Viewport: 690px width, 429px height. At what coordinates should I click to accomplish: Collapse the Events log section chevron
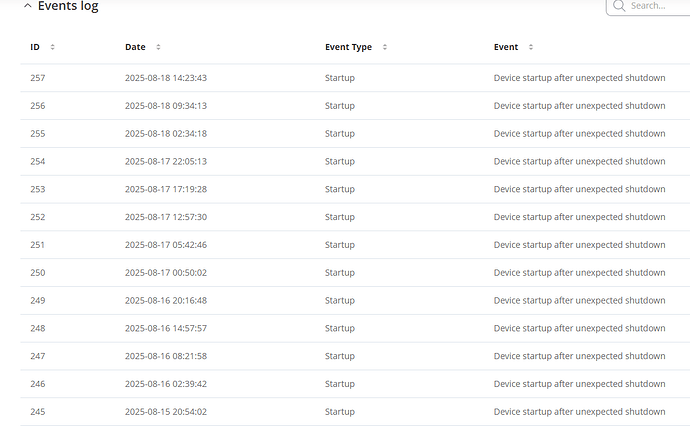click(27, 6)
